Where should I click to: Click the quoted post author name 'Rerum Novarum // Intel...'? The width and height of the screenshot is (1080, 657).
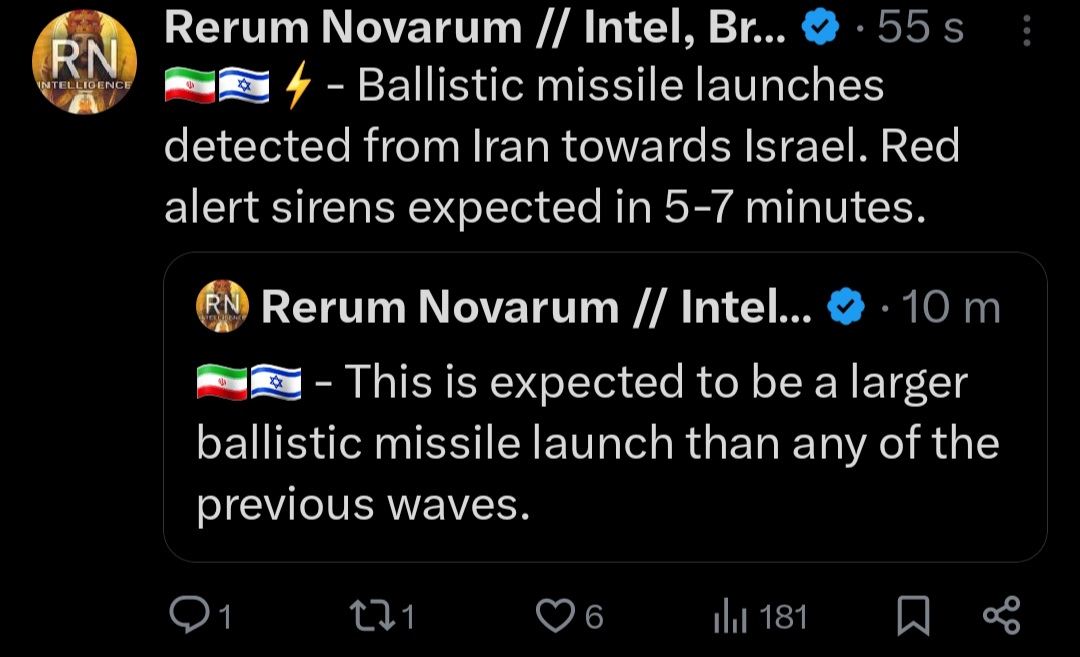tap(537, 306)
